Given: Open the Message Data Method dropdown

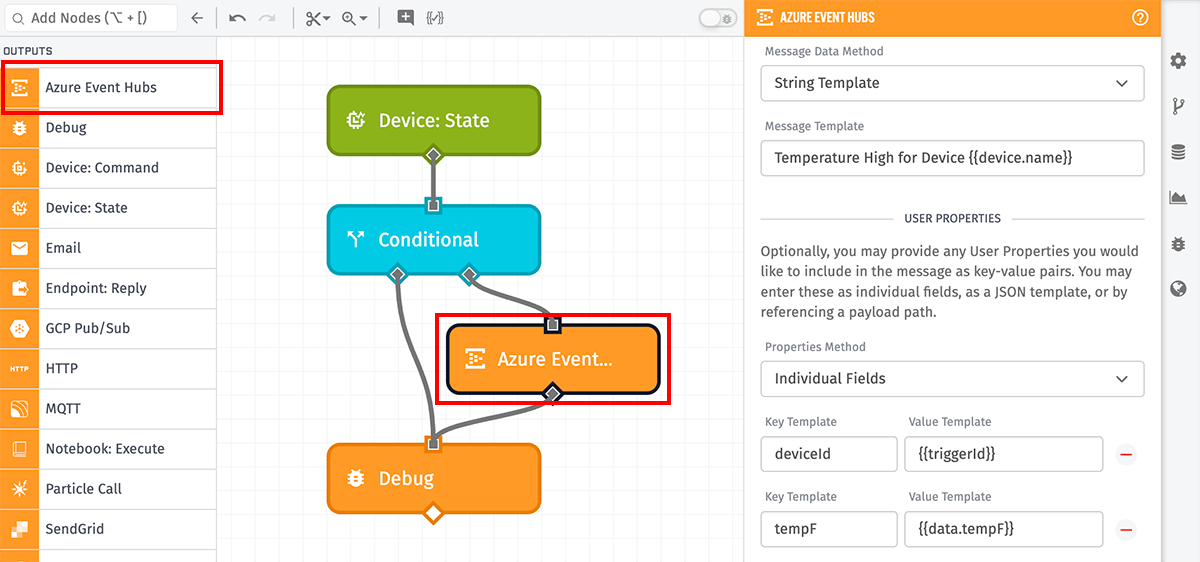Looking at the screenshot, I should tap(952, 83).
